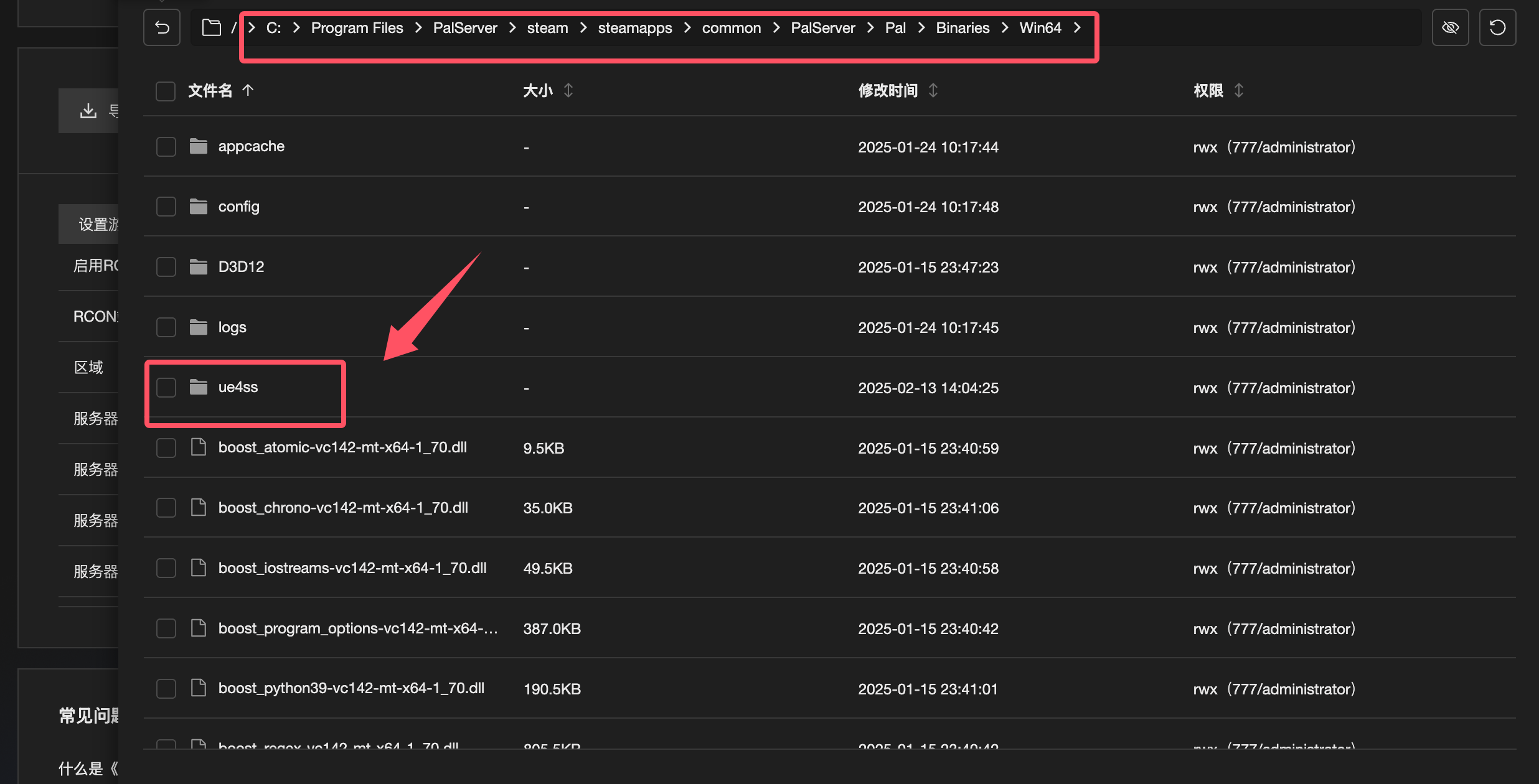The height and width of the screenshot is (784, 1539).
Task: Open the D3D12 folder icon
Action: (199, 267)
